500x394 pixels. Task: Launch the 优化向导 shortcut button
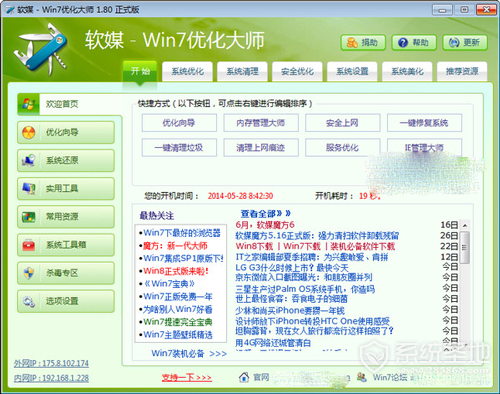tap(179, 123)
